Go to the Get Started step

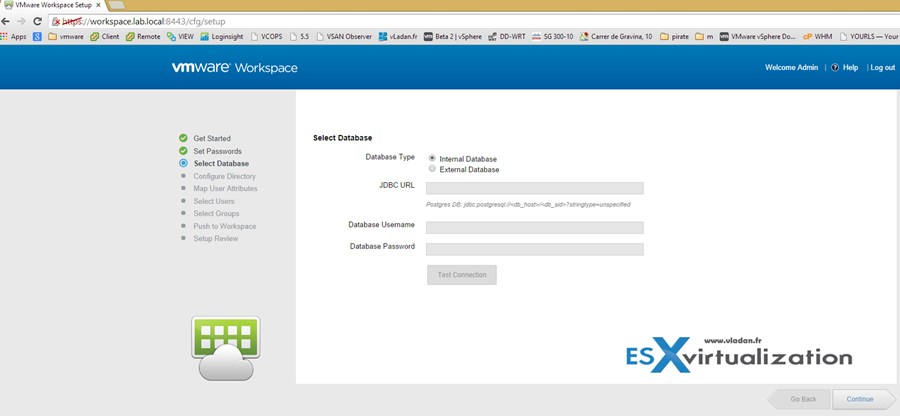pos(212,138)
